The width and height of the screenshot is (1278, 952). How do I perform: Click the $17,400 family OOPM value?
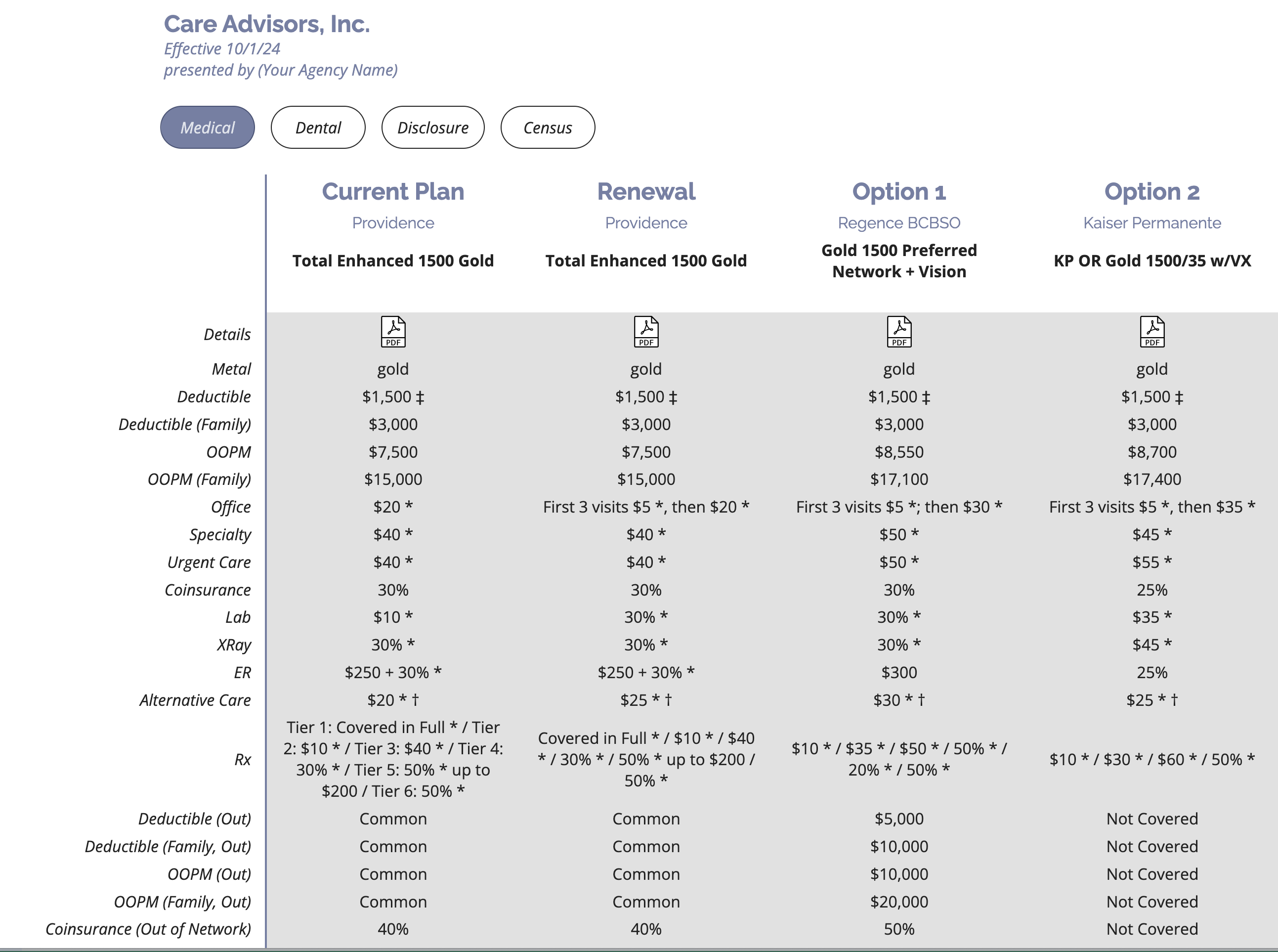coord(1152,479)
